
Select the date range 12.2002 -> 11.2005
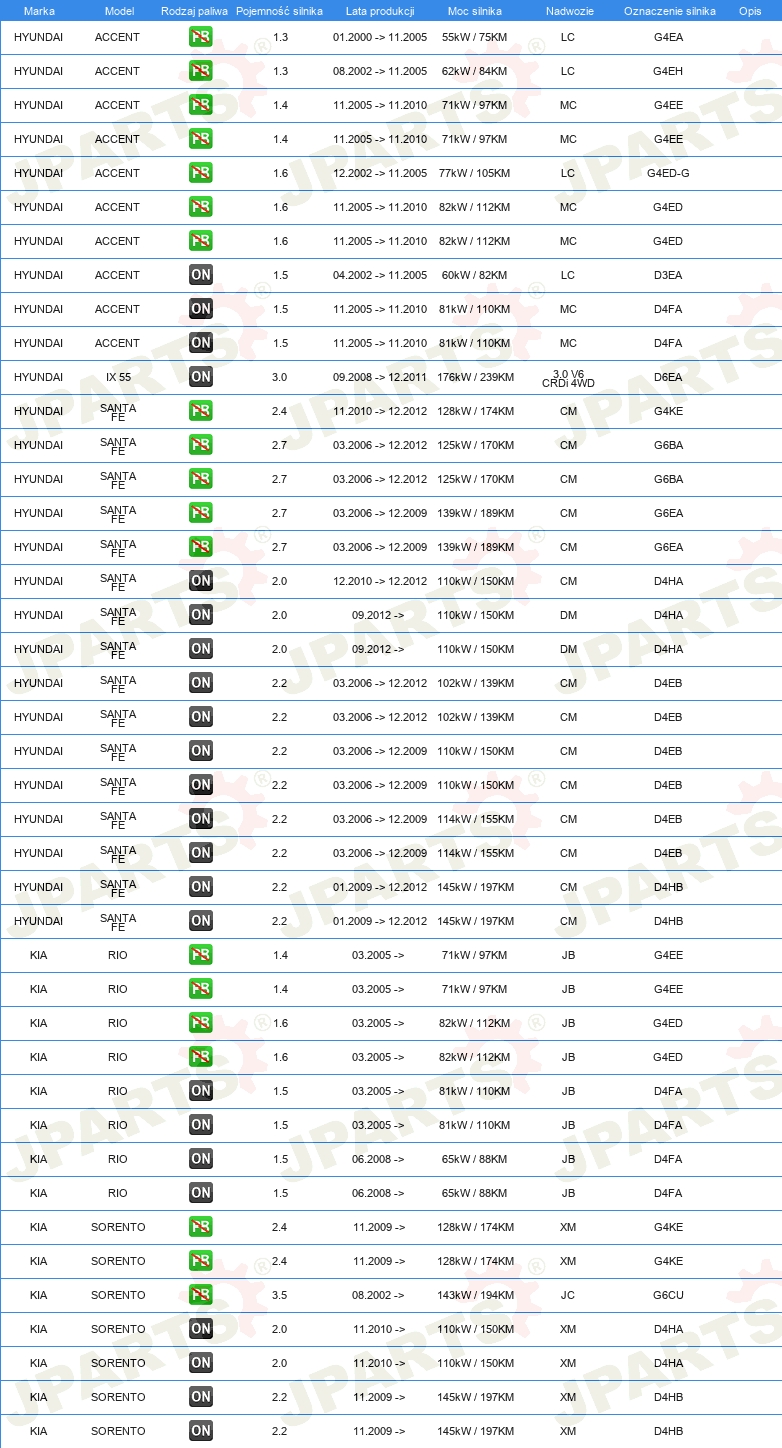click(x=380, y=173)
